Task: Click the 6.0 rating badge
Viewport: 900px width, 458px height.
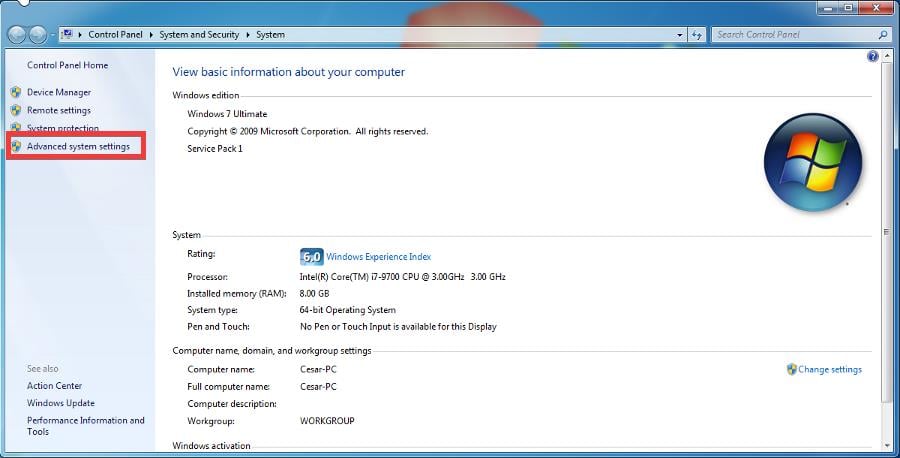Action: pyautogui.click(x=312, y=257)
